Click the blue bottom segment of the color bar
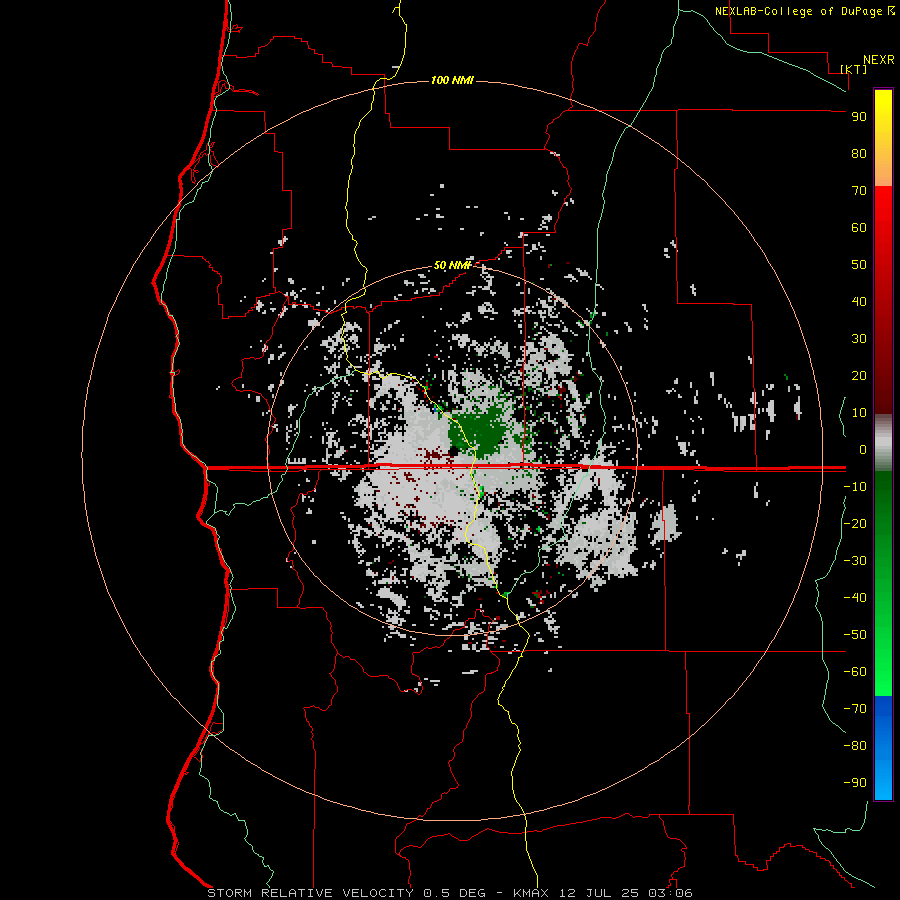The image size is (900, 900). (883, 747)
